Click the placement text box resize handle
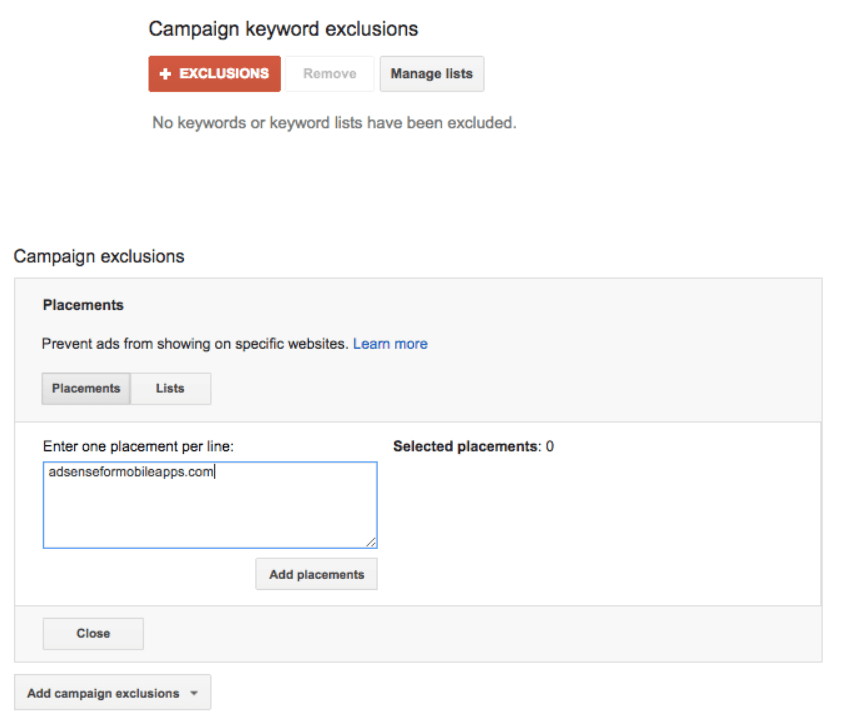Screen dimensions: 846x722 (371, 542)
